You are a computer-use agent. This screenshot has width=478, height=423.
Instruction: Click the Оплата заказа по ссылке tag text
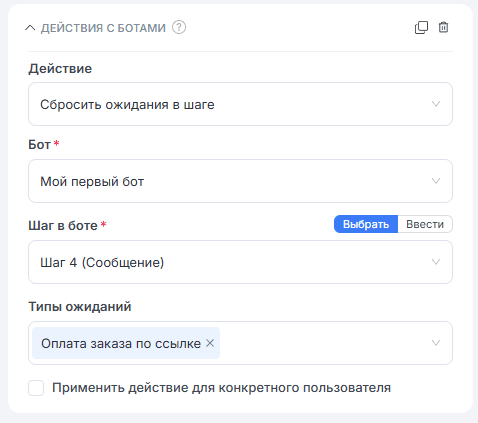click(x=121, y=343)
